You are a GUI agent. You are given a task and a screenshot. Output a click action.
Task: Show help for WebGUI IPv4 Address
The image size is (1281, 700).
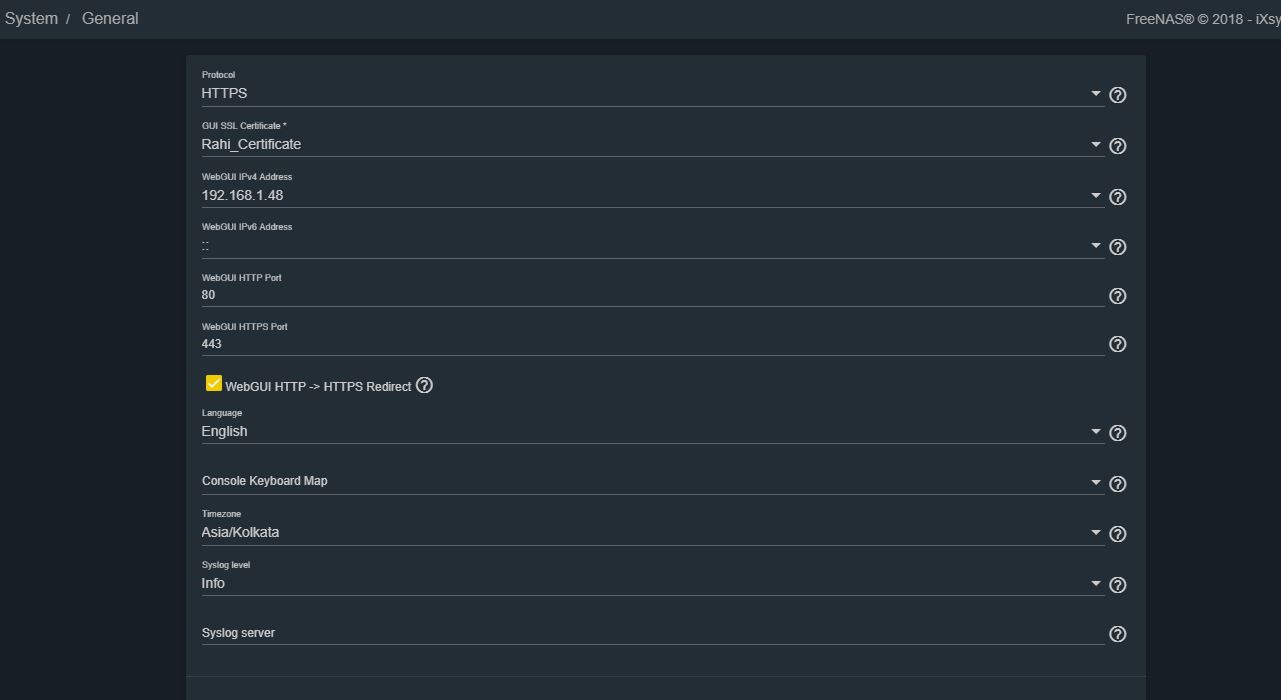(x=1118, y=197)
